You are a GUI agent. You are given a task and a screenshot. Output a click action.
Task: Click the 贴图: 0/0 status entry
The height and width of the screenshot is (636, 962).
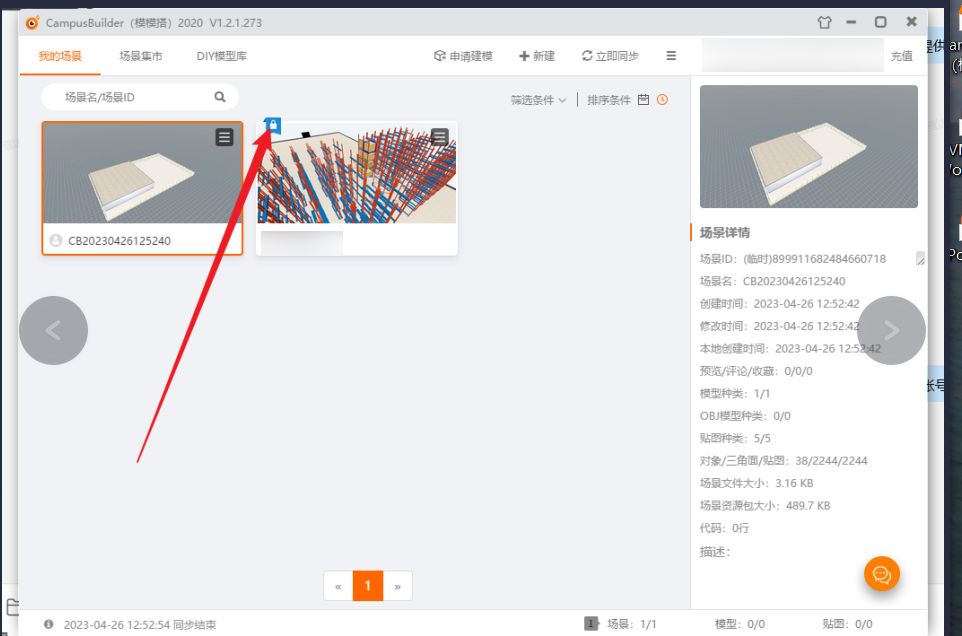click(x=847, y=624)
